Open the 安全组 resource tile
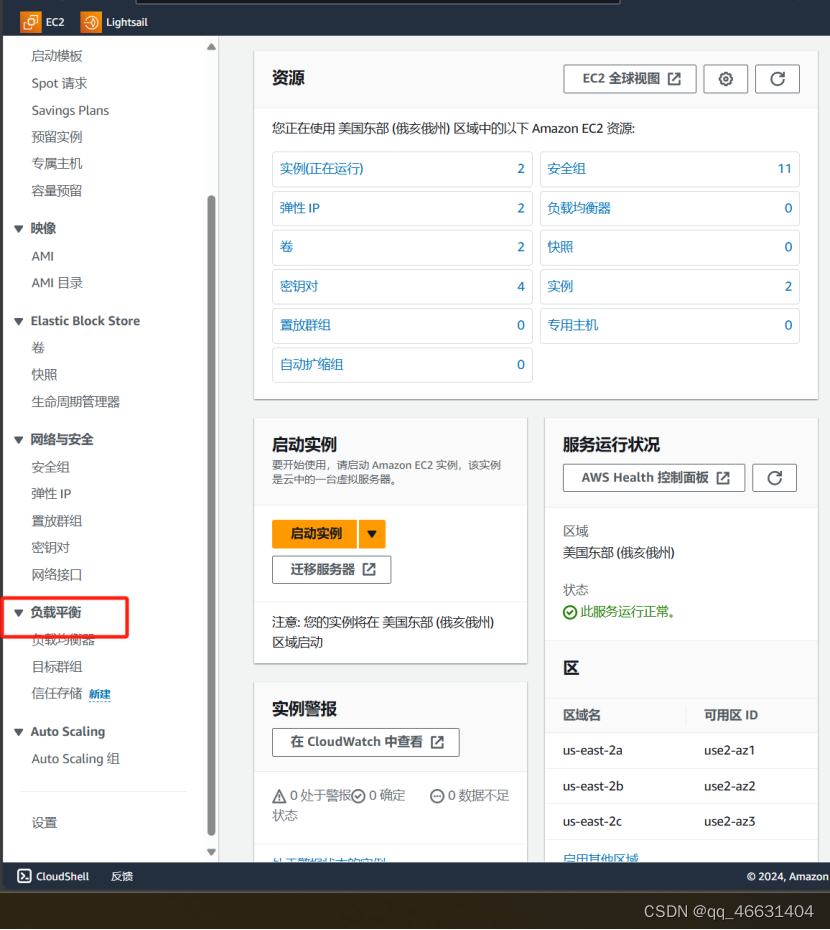Screen dimensions: 830x930 [x=670, y=168]
